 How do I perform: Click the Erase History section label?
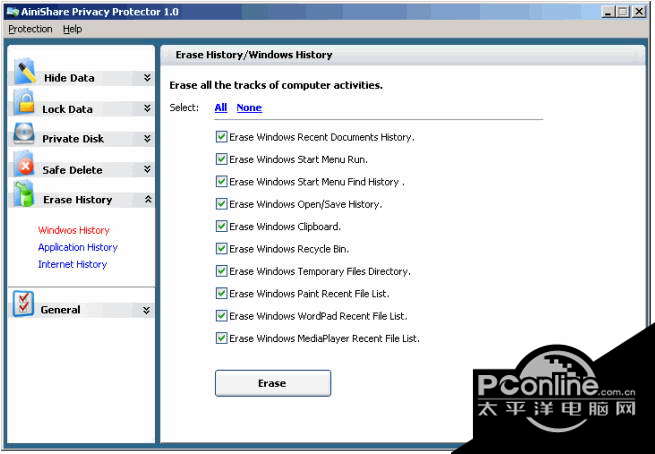point(78,200)
